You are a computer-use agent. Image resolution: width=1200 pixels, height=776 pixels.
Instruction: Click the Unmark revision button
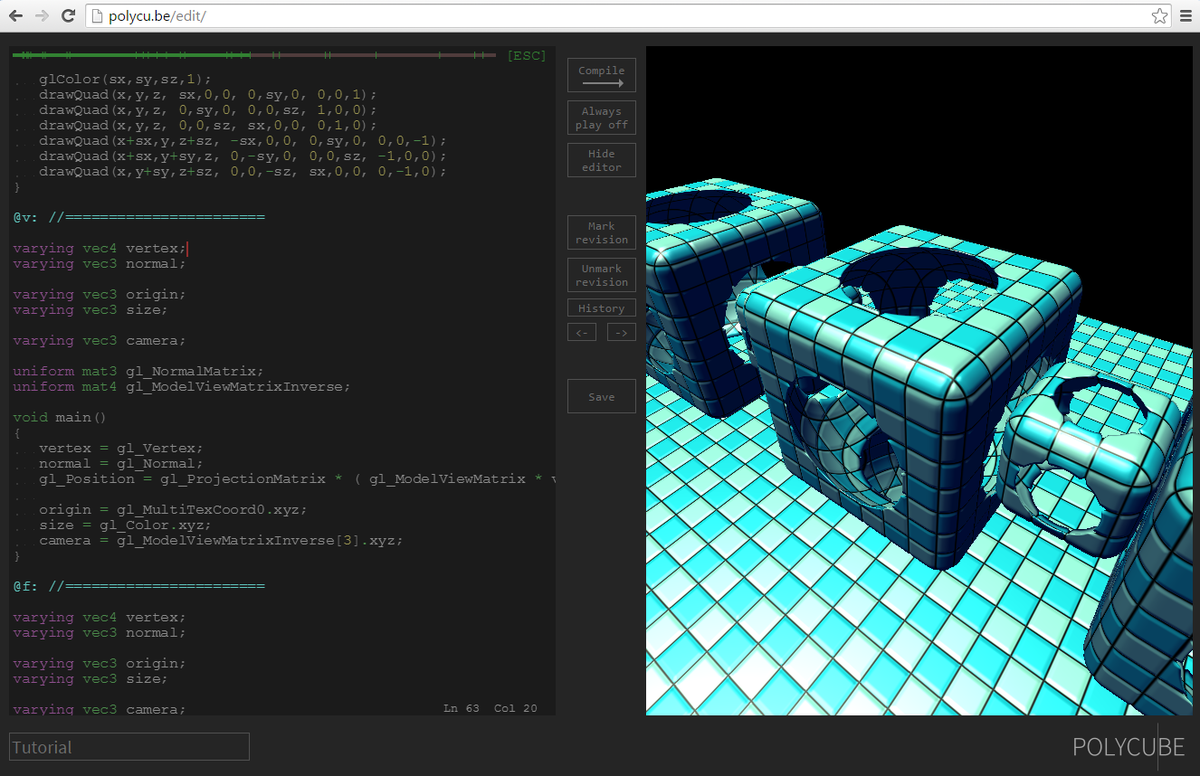[x=601, y=275]
